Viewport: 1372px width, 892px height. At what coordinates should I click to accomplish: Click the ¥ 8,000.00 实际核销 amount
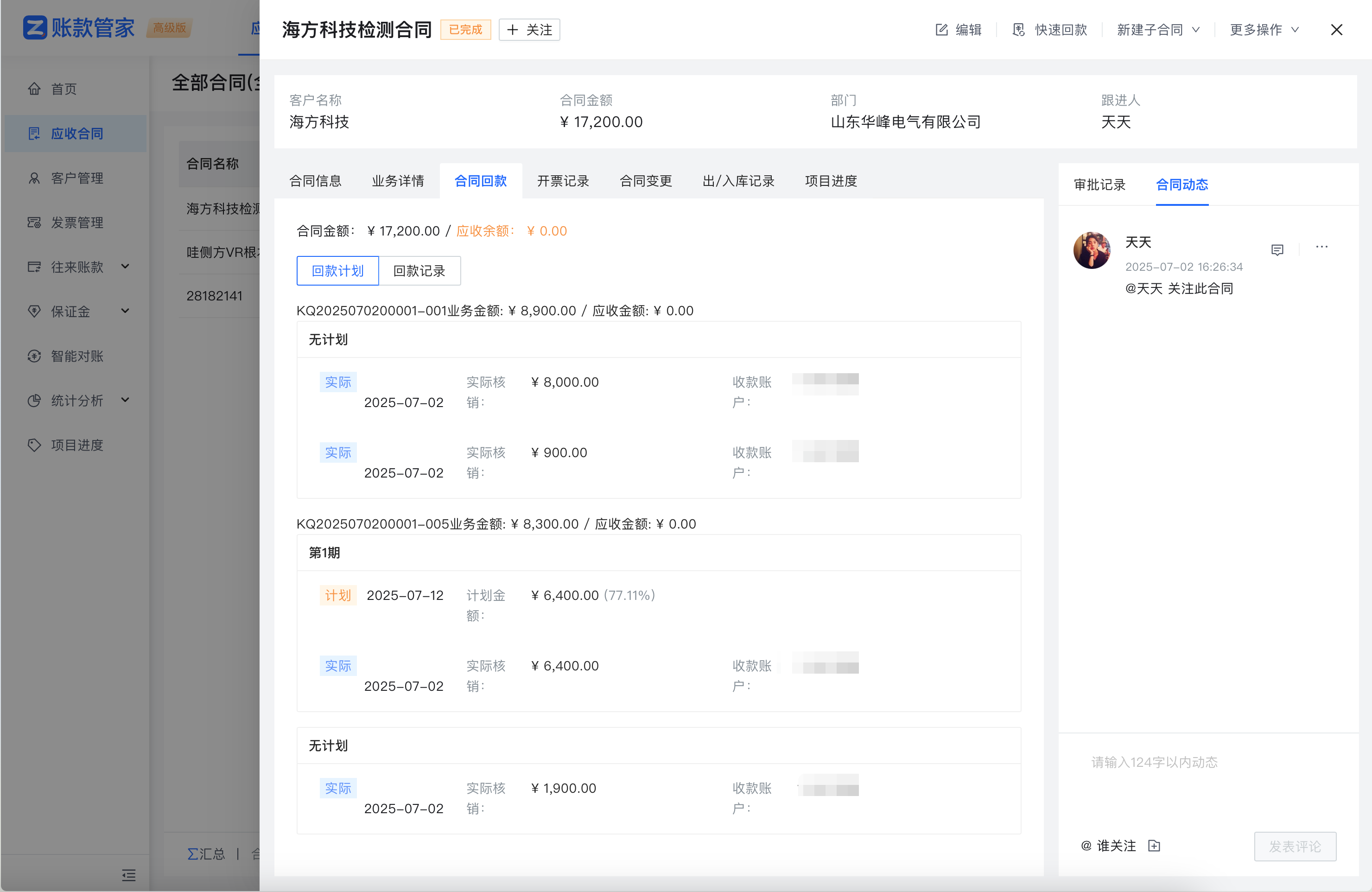[x=565, y=382]
